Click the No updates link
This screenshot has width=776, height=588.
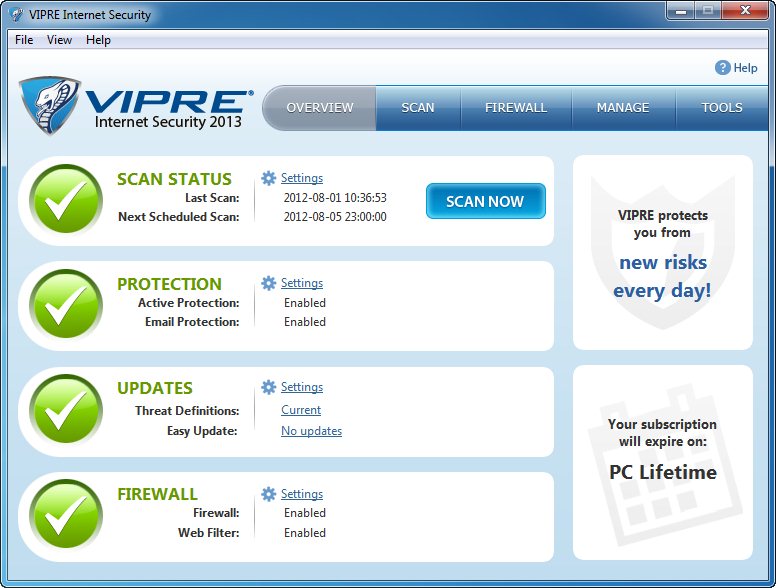pos(311,431)
